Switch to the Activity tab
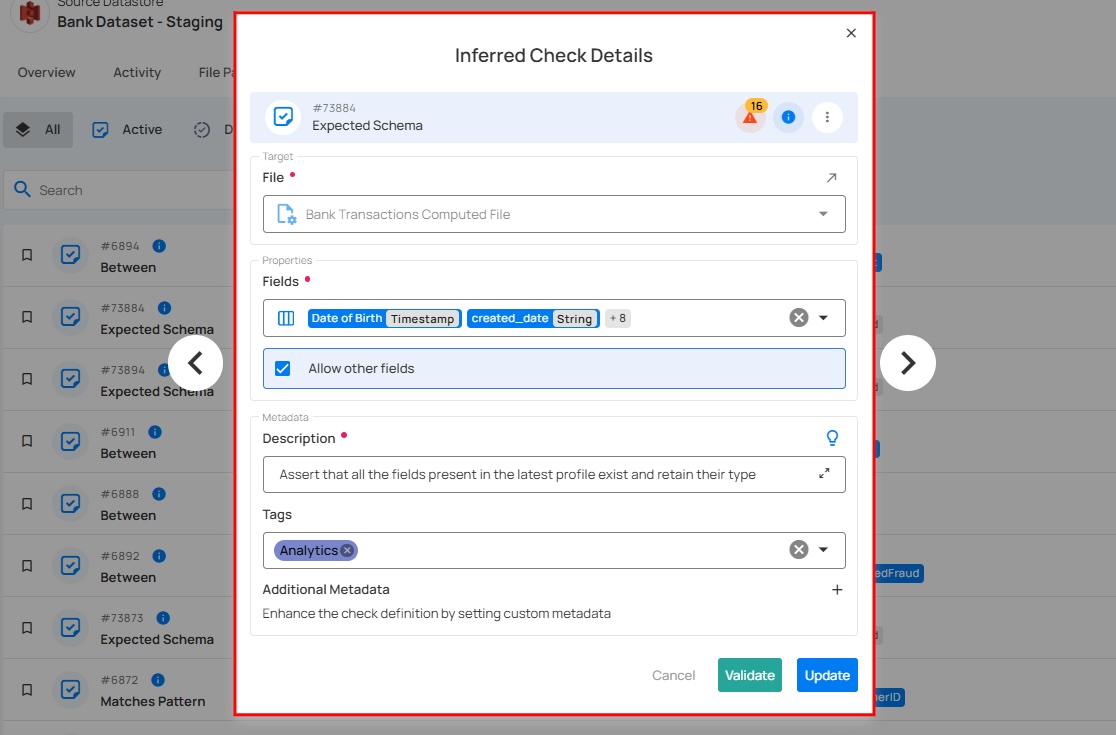Image resolution: width=1116 pixels, height=735 pixels. [x=136, y=72]
